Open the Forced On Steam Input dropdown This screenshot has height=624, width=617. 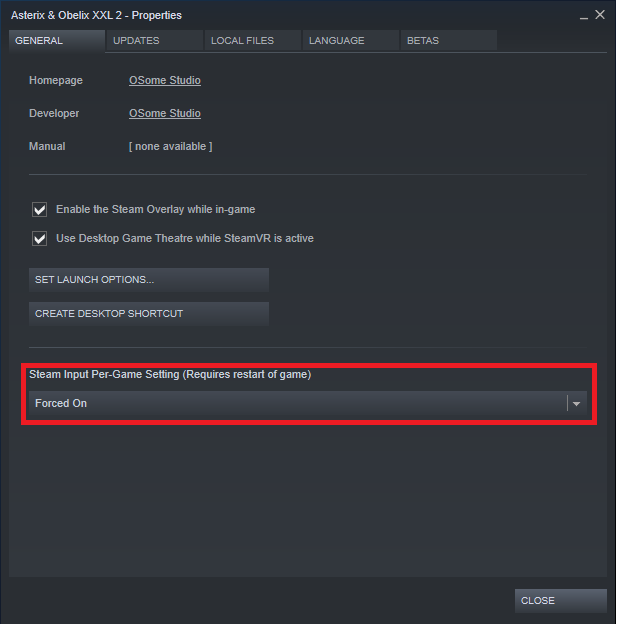pyautogui.click(x=308, y=403)
